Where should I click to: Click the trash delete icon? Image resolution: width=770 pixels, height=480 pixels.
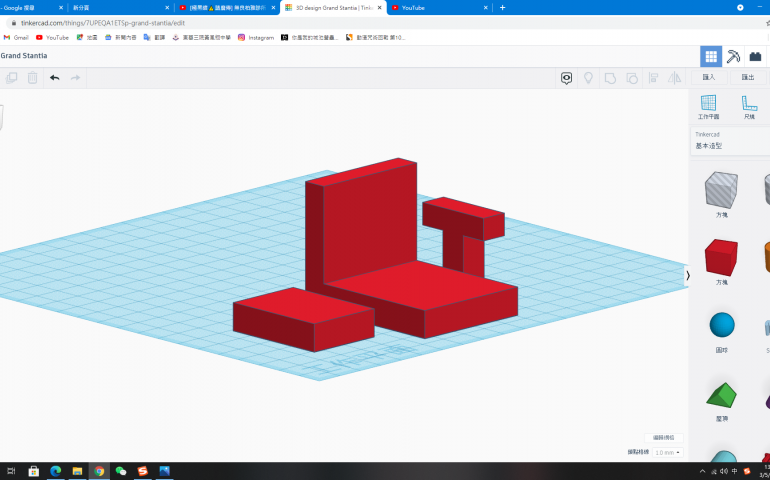point(32,78)
